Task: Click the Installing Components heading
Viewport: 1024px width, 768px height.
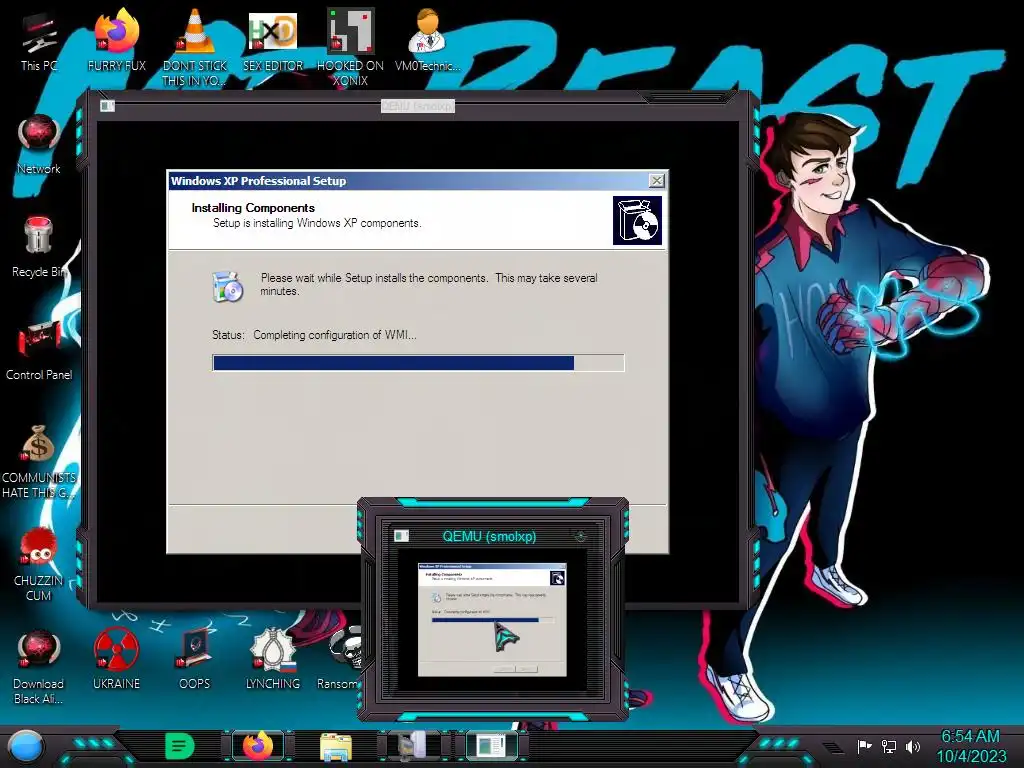Action: (253, 208)
